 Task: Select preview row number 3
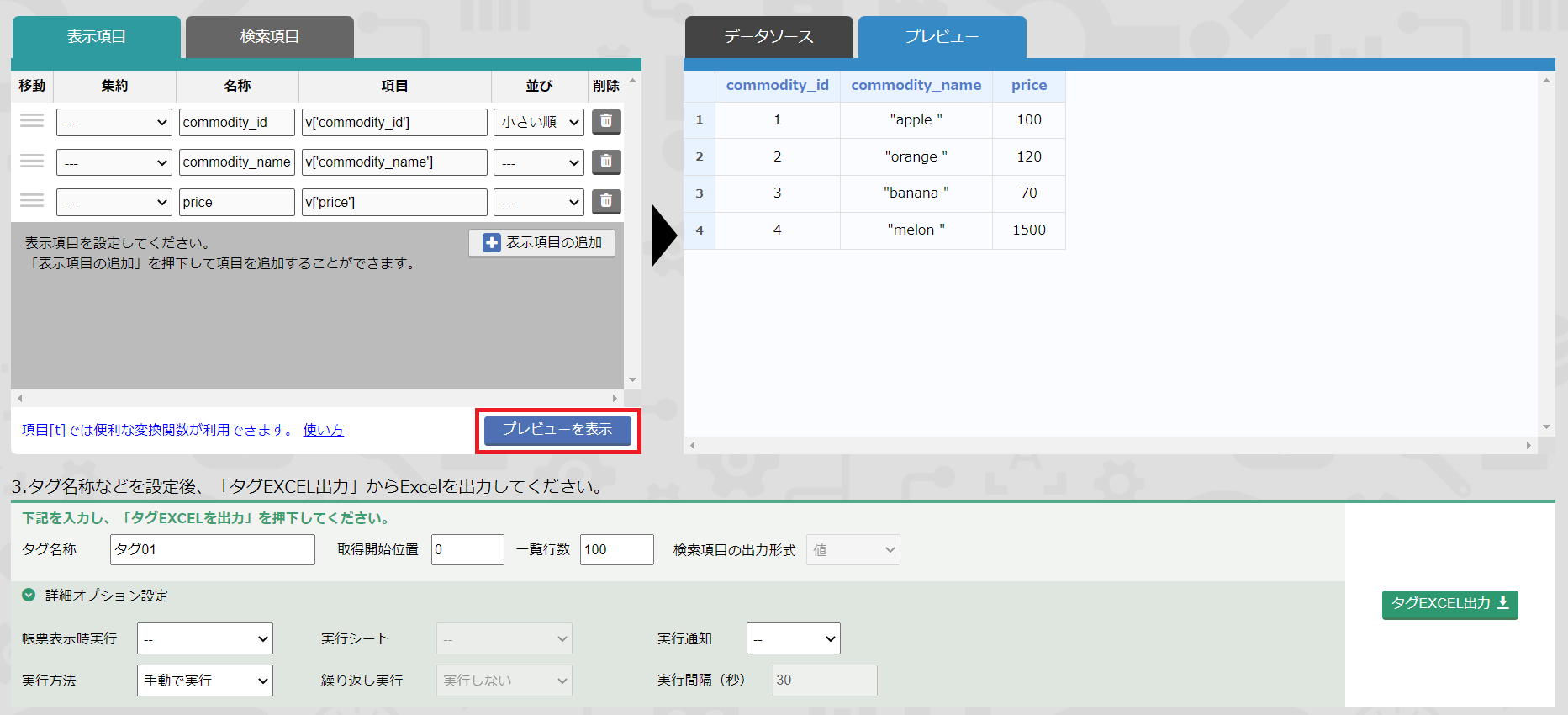tap(700, 193)
